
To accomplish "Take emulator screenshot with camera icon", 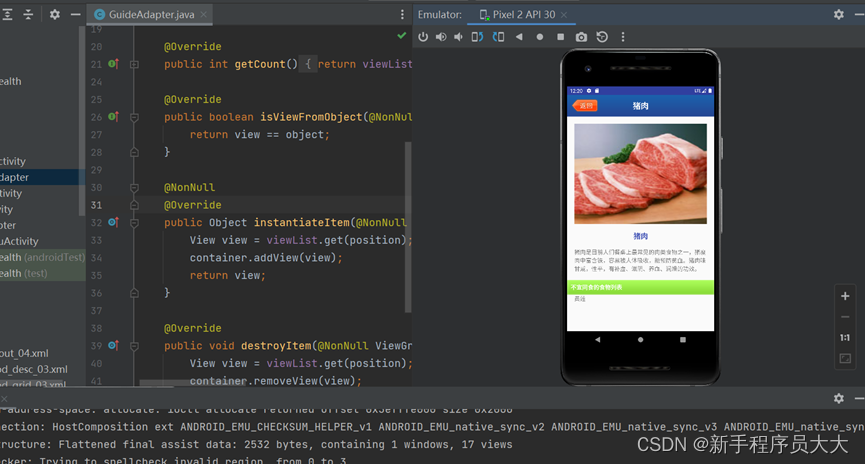I will [x=581, y=37].
